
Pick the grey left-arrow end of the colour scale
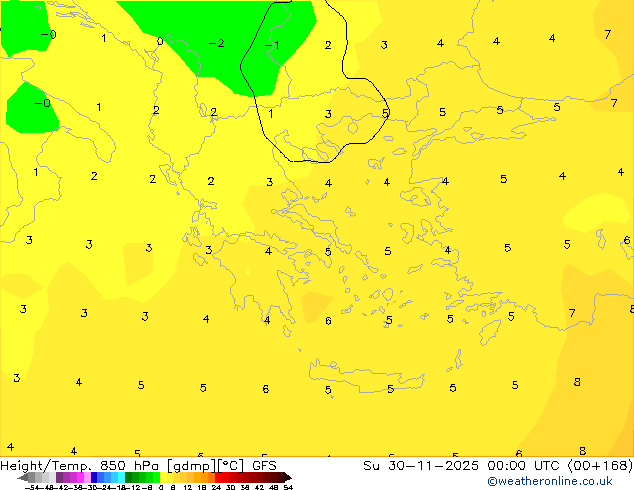pyautogui.click(x=22, y=478)
